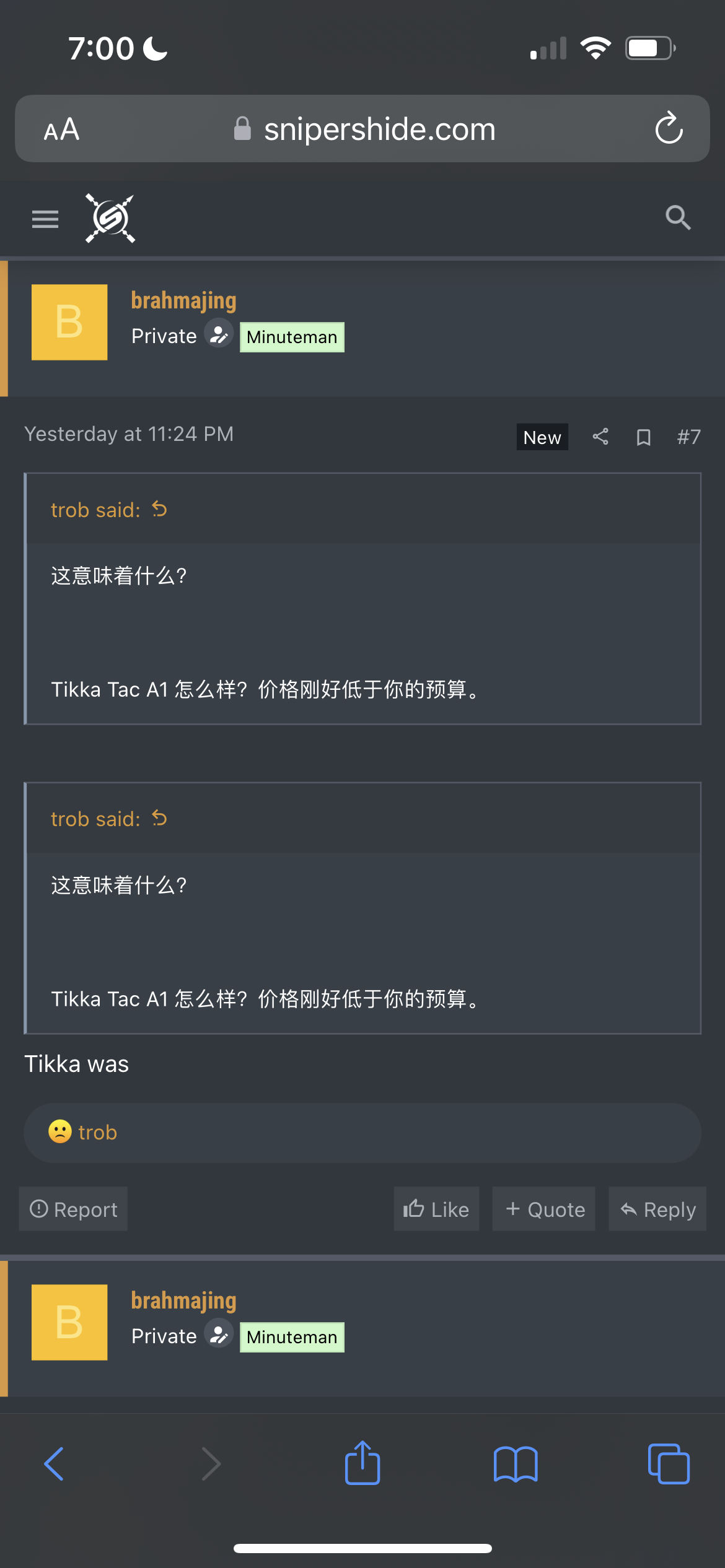Go back to previous page

tap(55, 1464)
